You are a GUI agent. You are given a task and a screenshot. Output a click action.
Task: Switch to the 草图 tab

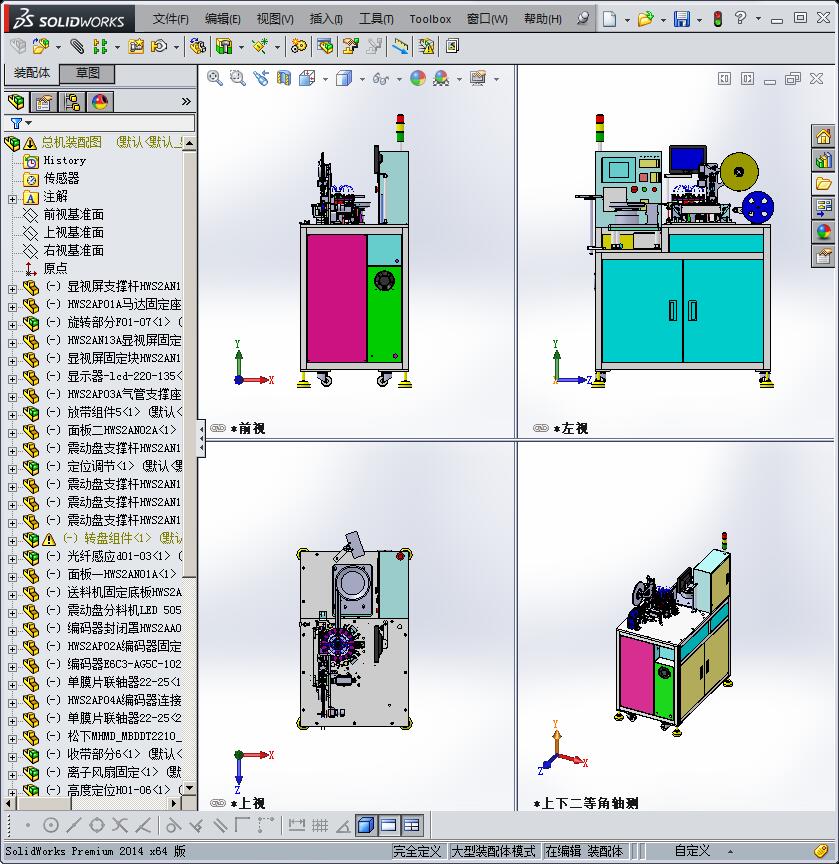point(87,73)
